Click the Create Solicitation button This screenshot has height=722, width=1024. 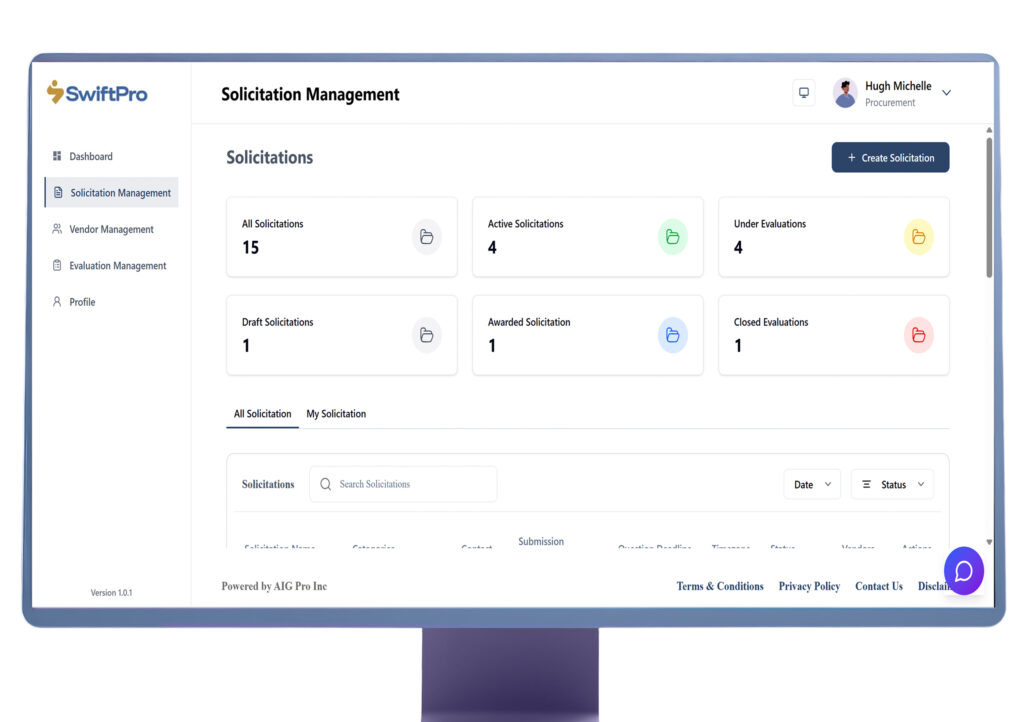coord(890,158)
